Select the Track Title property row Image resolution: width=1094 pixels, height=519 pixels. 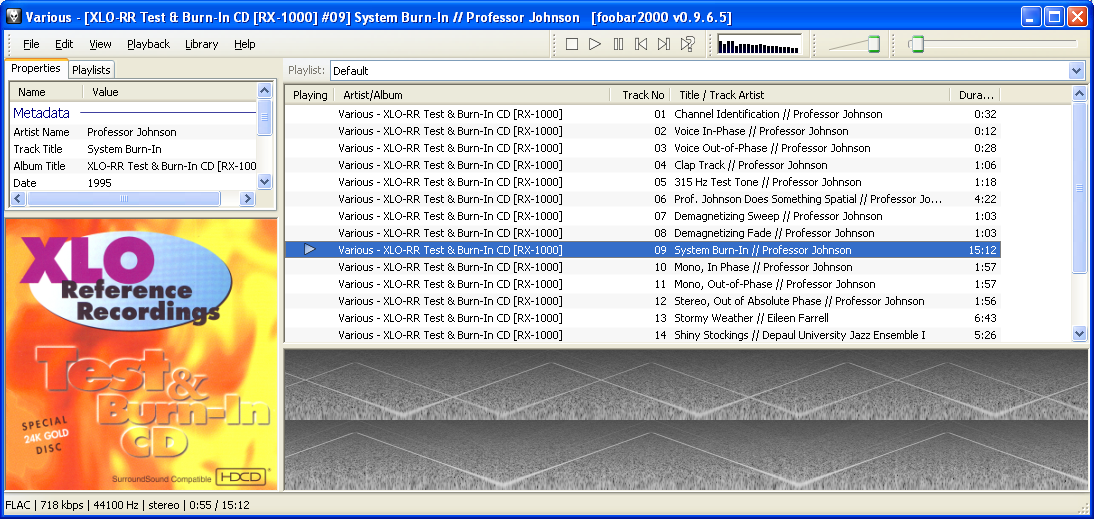133,149
